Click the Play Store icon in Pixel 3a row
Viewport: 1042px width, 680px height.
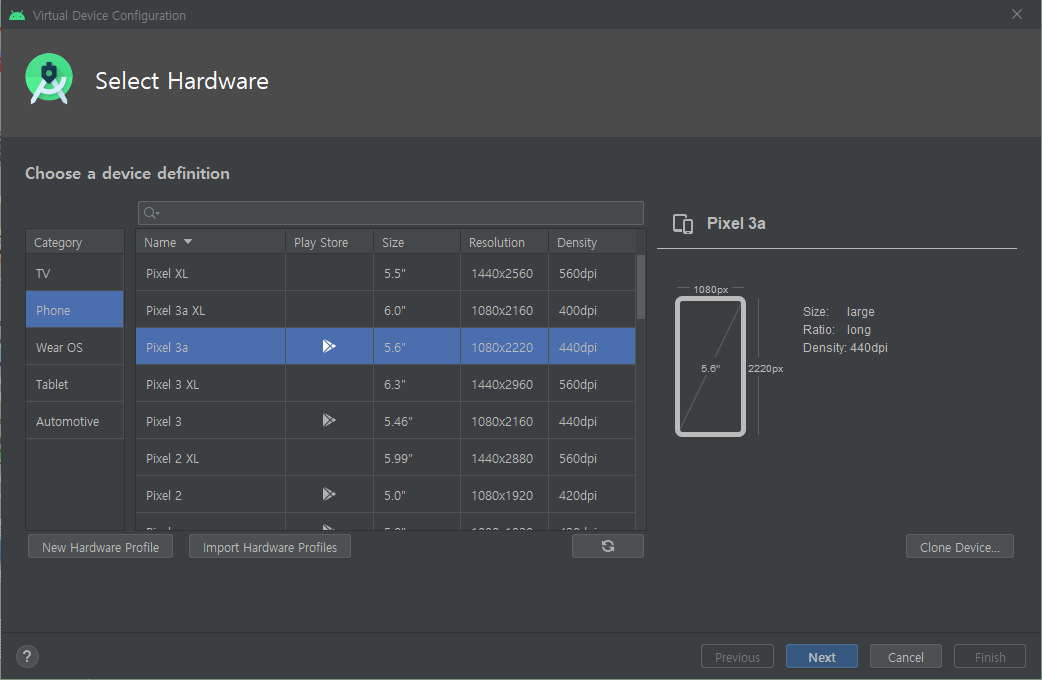pos(329,346)
